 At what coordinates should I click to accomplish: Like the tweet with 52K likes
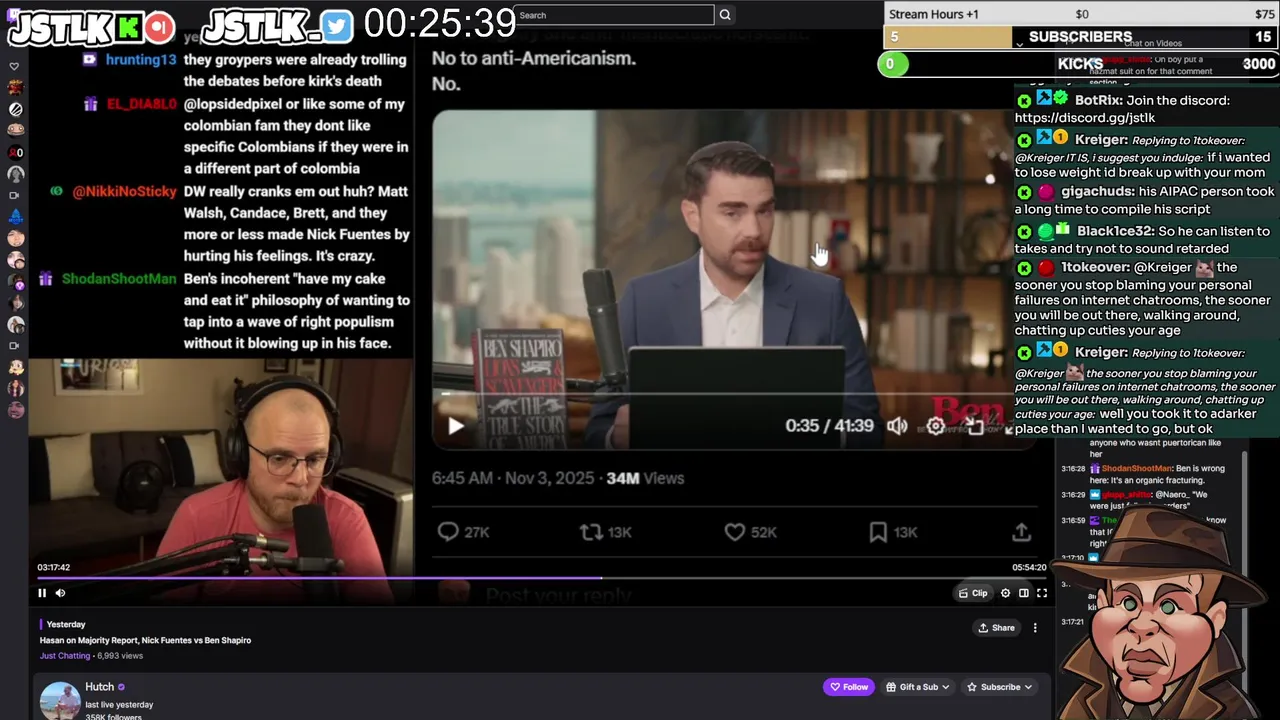point(750,532)
